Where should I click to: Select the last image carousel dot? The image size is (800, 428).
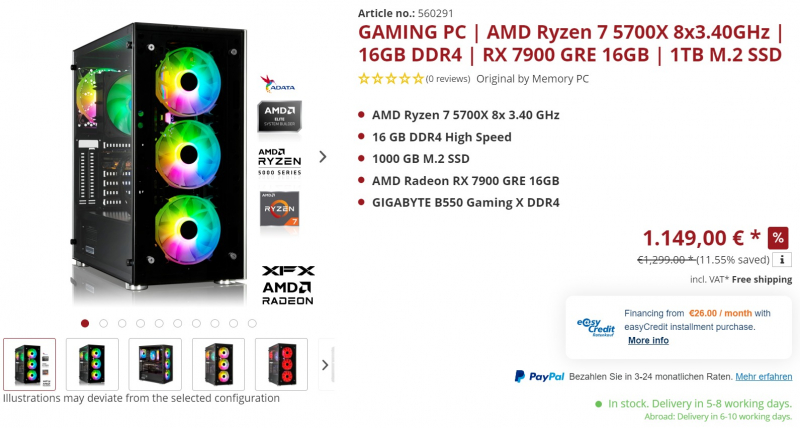click(x=252, y=323)
